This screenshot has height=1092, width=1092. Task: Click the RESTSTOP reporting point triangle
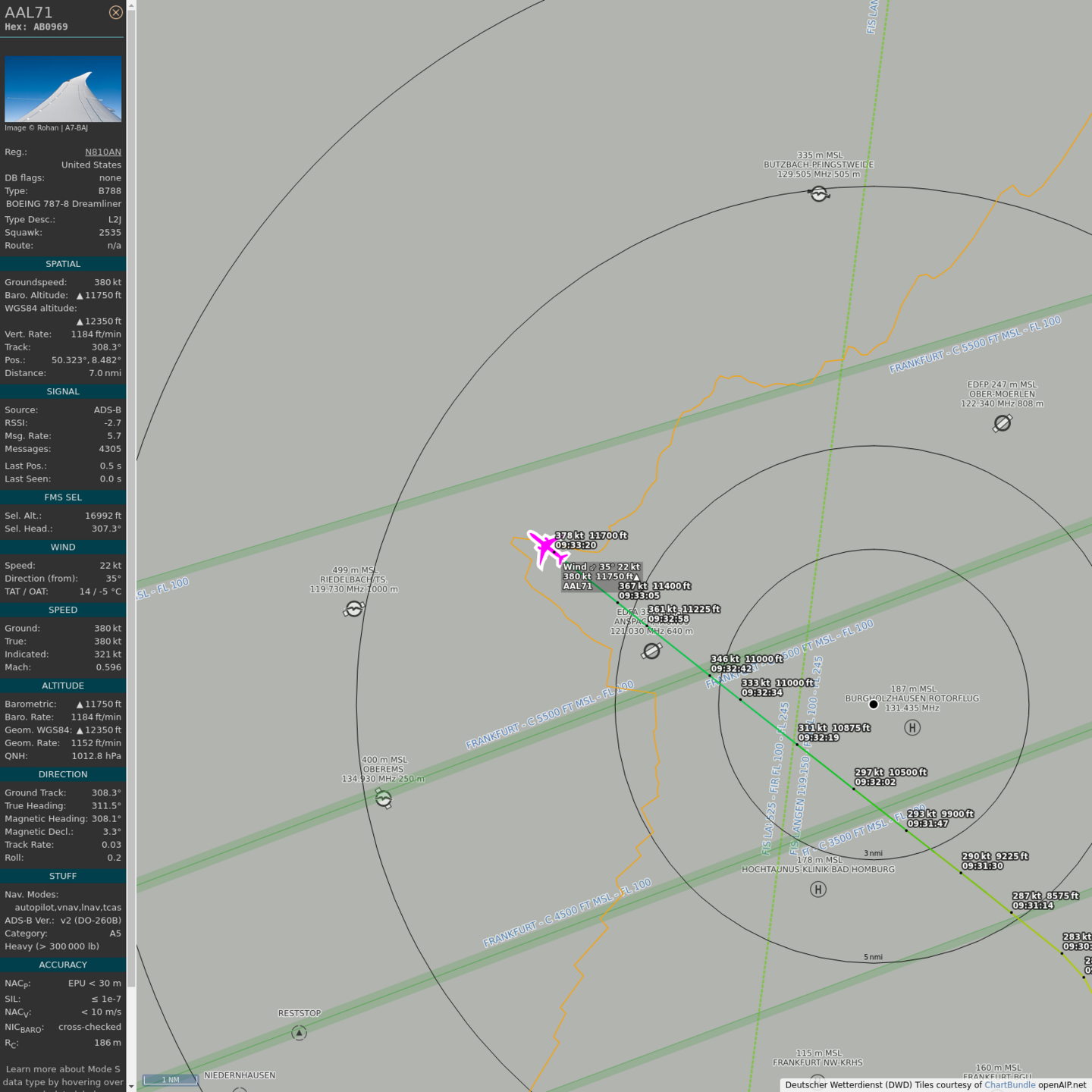tap(299, 1033)
